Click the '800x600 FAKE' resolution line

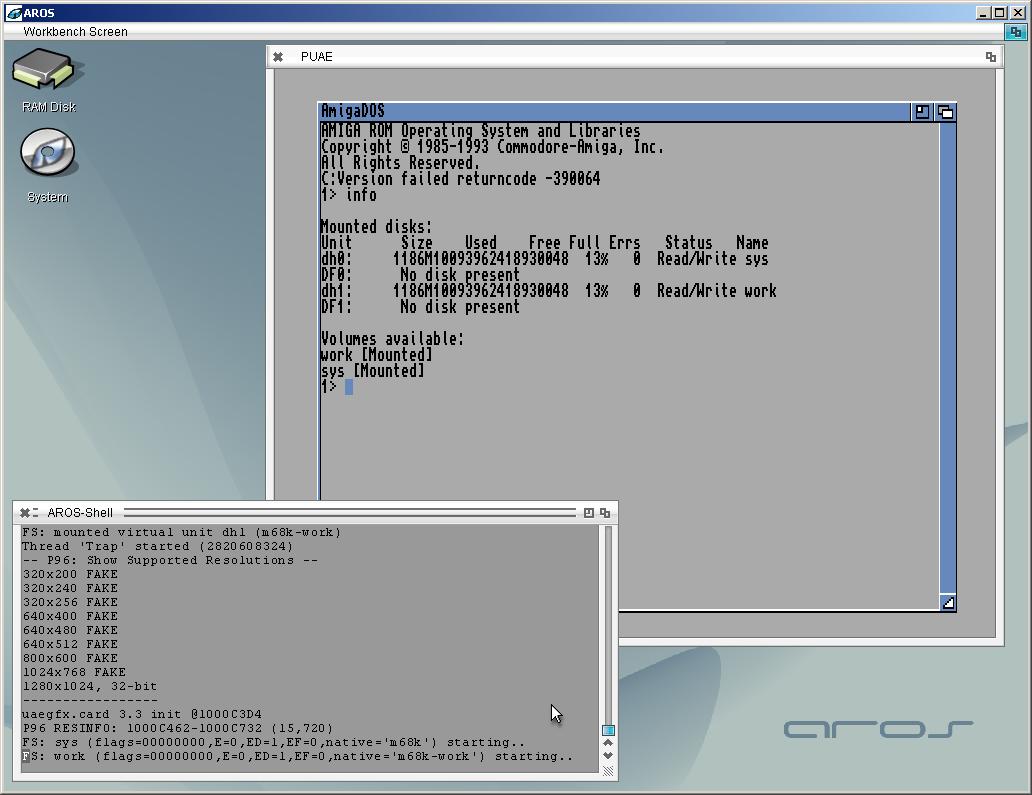coord(70,658)
